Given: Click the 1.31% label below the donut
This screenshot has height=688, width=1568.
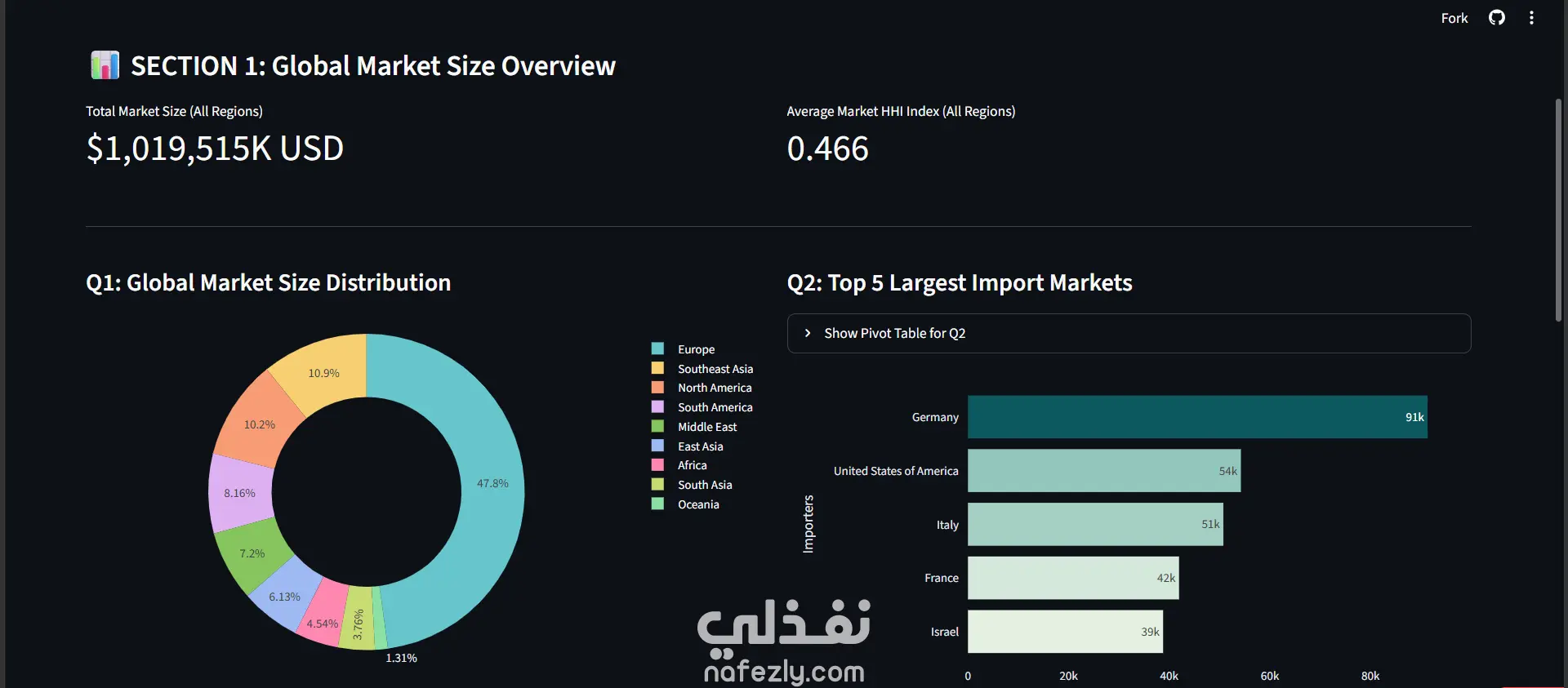Looking at the screenshot, I should click(401, 658).
